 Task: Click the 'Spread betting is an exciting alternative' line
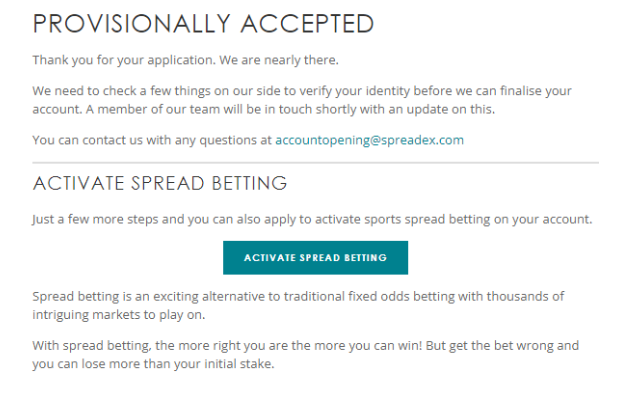click(x=298, y=297)
